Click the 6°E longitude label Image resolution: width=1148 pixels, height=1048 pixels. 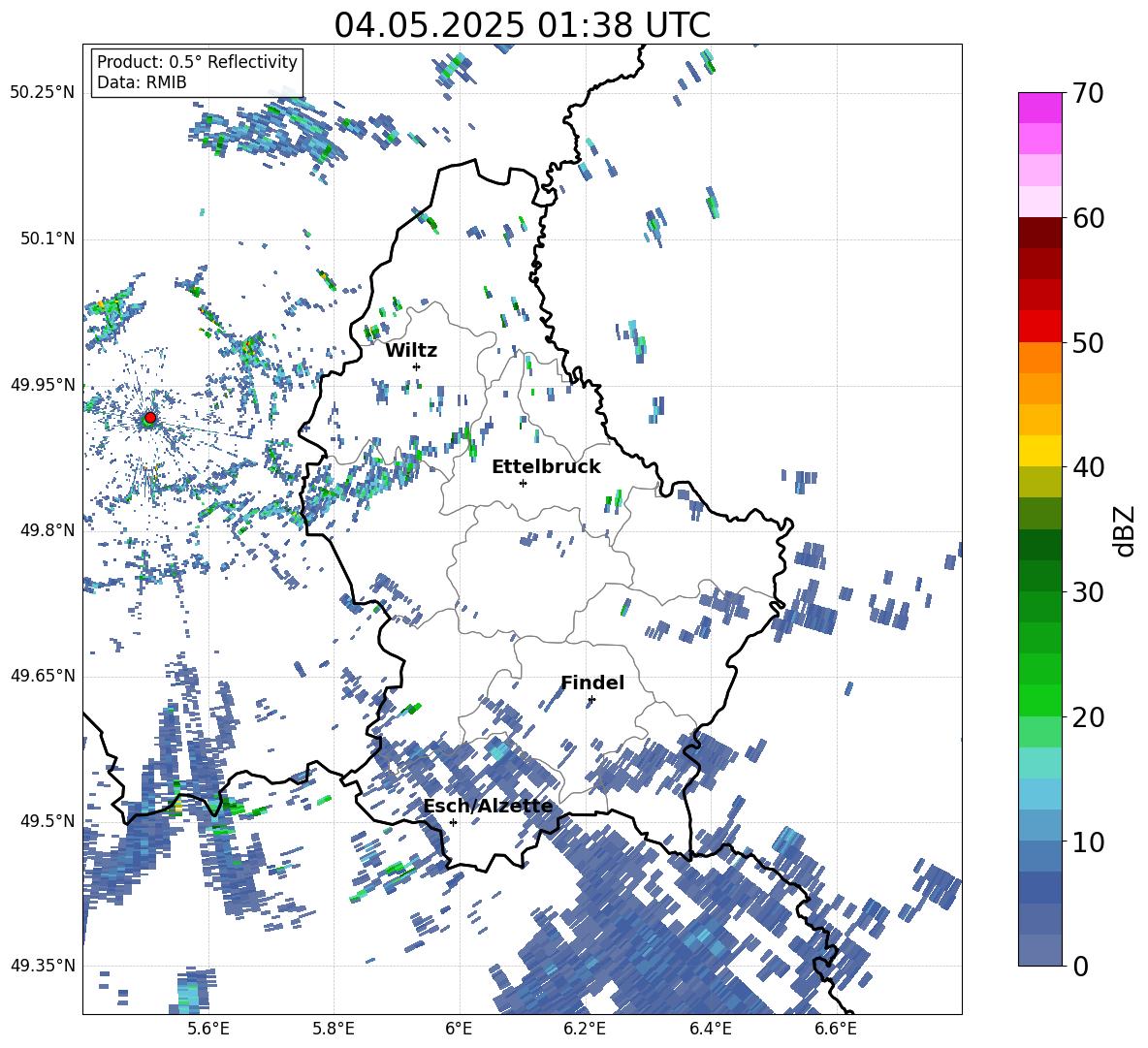459,1029
